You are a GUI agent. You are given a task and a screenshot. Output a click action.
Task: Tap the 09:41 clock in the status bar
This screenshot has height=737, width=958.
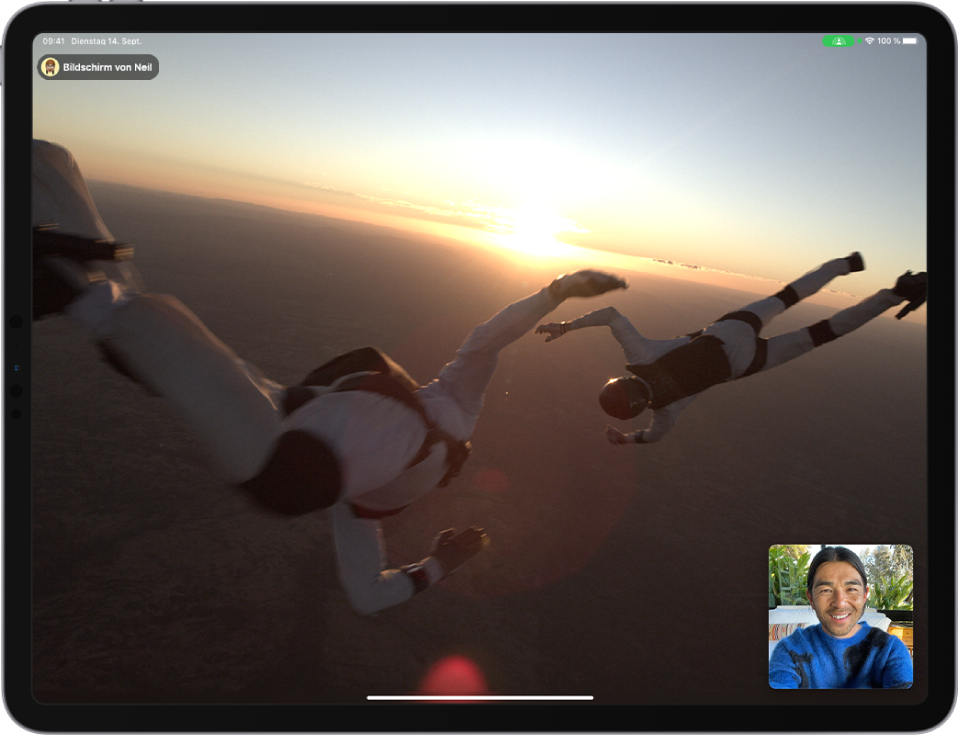[x=53, y=41]
